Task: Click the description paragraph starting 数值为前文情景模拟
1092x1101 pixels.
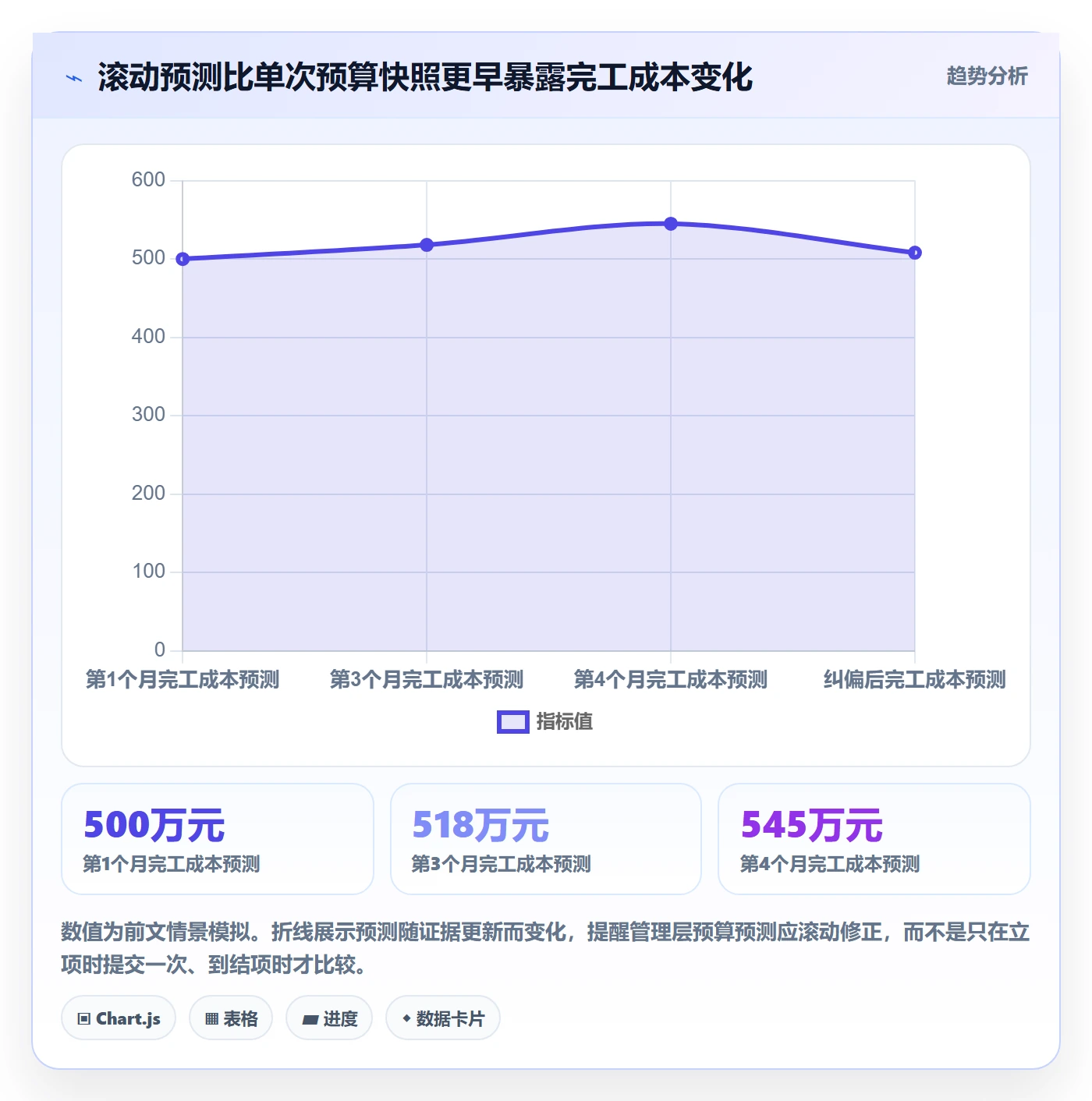Action: 545,948
